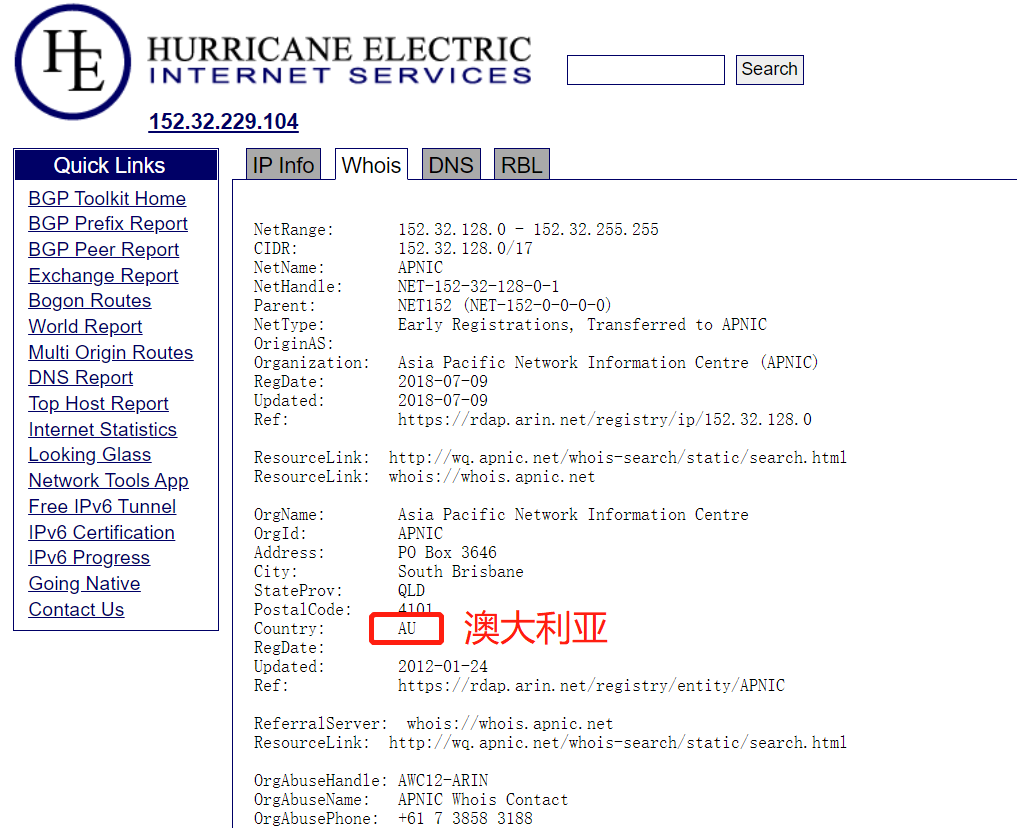Click the Address value PO Box 3646

[x=447, y=552]
